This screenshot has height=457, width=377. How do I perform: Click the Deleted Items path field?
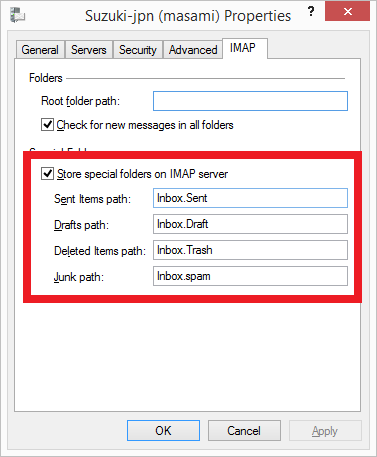[250, 250]
